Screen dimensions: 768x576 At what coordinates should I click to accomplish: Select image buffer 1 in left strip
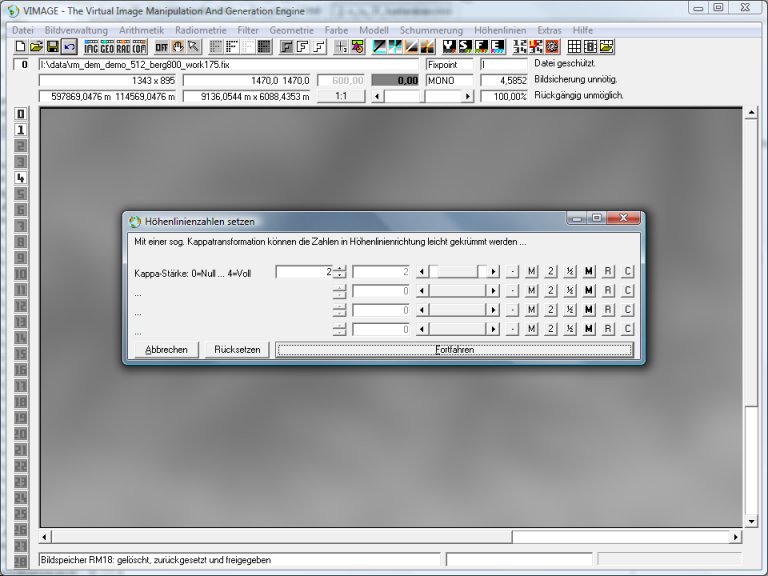click(x=20, y=130)
